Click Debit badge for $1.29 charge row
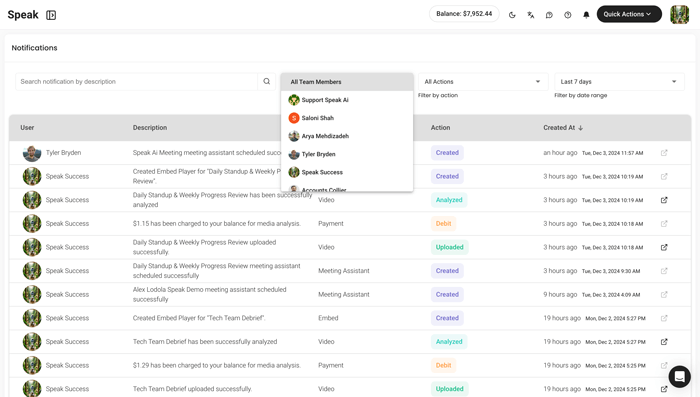The height and width of the screenshot is (397, 700). click(443, 366)
